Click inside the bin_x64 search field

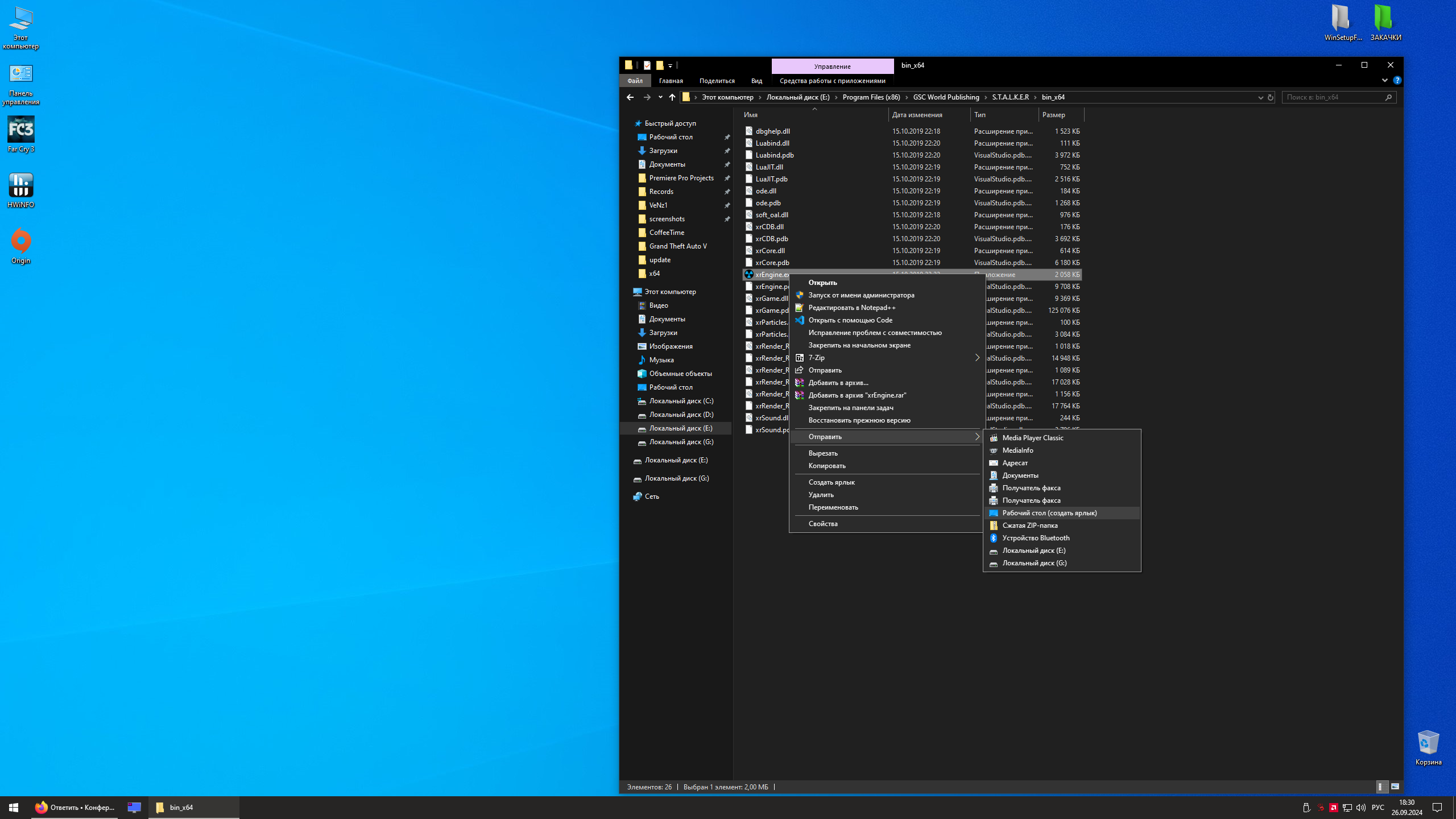1331,97
